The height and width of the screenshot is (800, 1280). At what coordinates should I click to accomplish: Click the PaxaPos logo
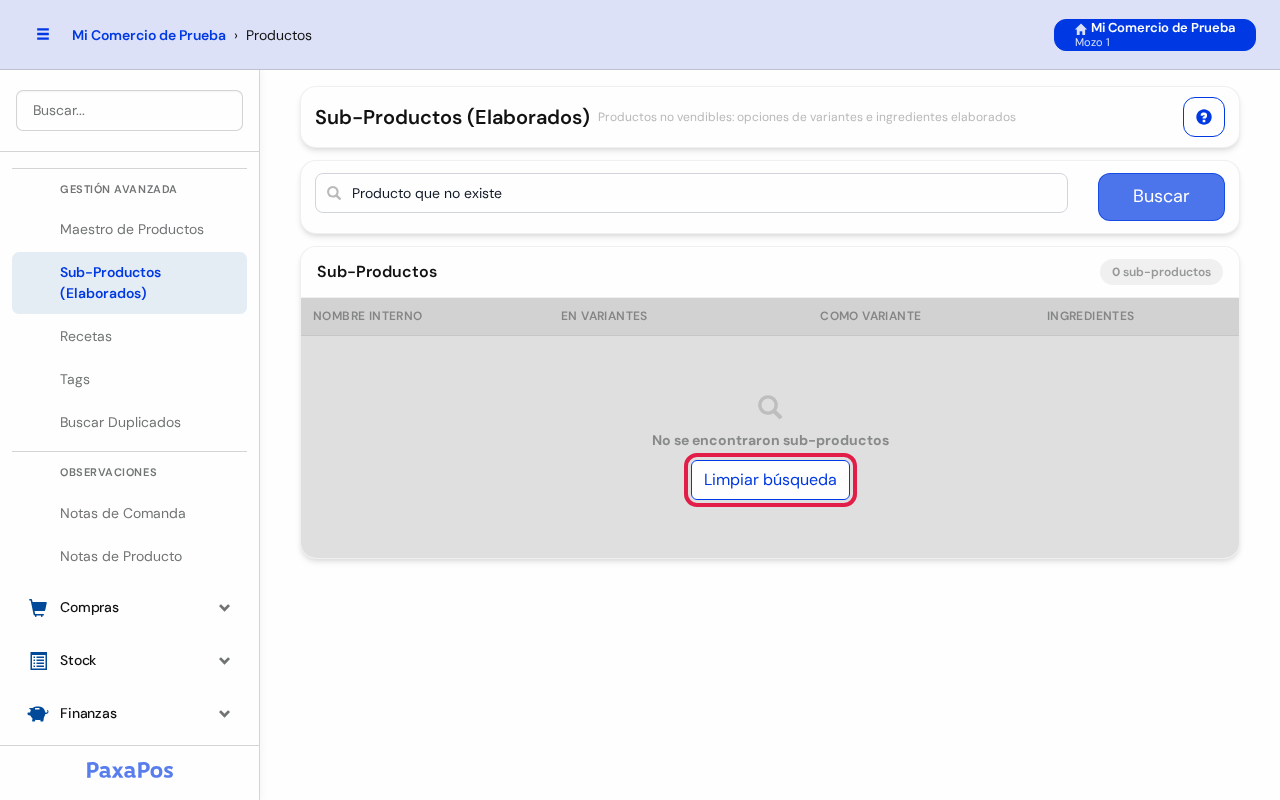point(130,770)
